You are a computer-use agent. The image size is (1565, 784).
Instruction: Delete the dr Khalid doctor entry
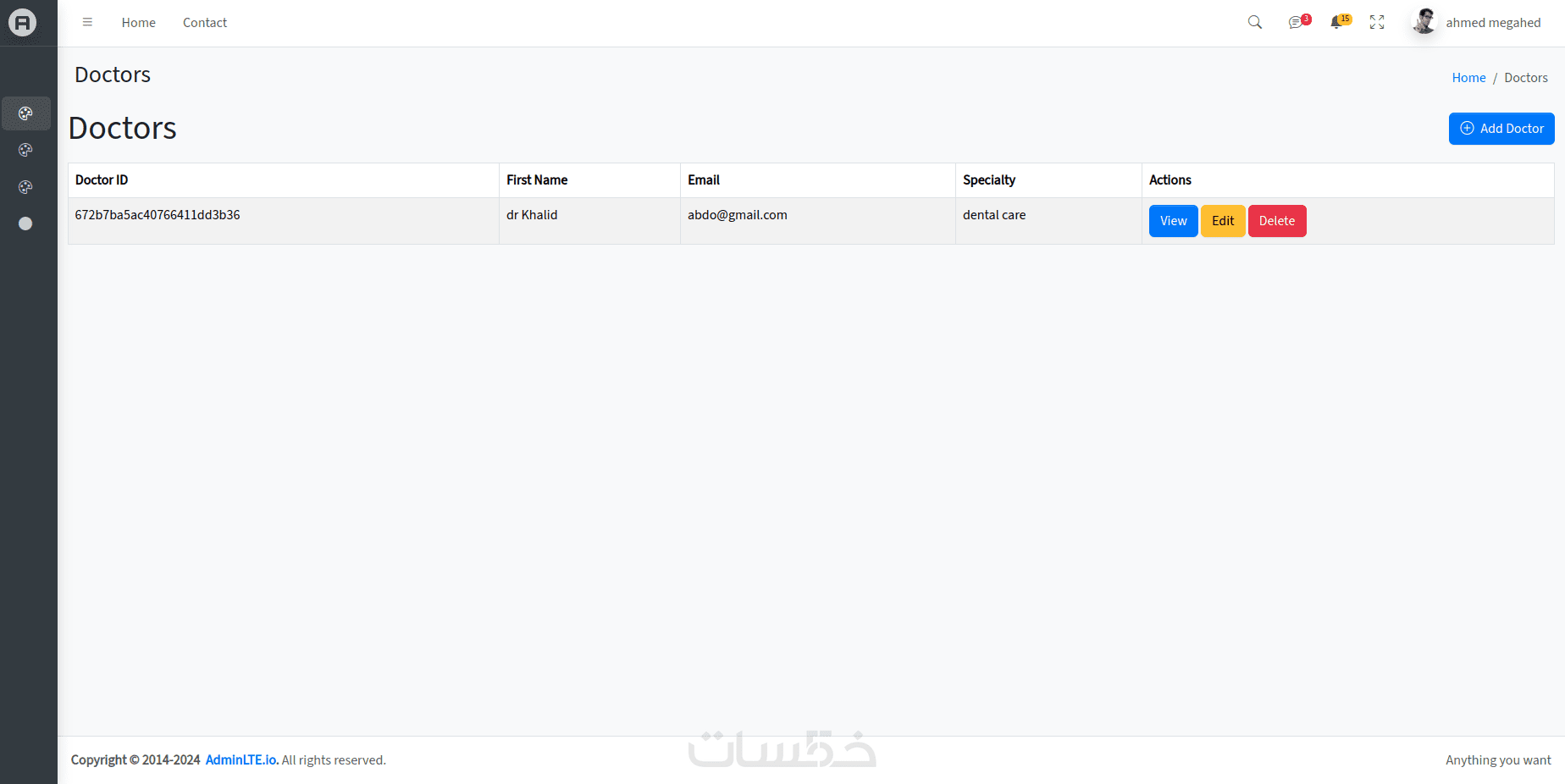click(x=1277, y=221)
